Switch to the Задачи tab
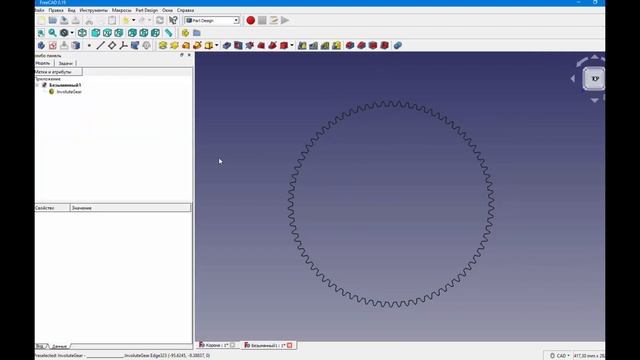 [x=65, y=63]
